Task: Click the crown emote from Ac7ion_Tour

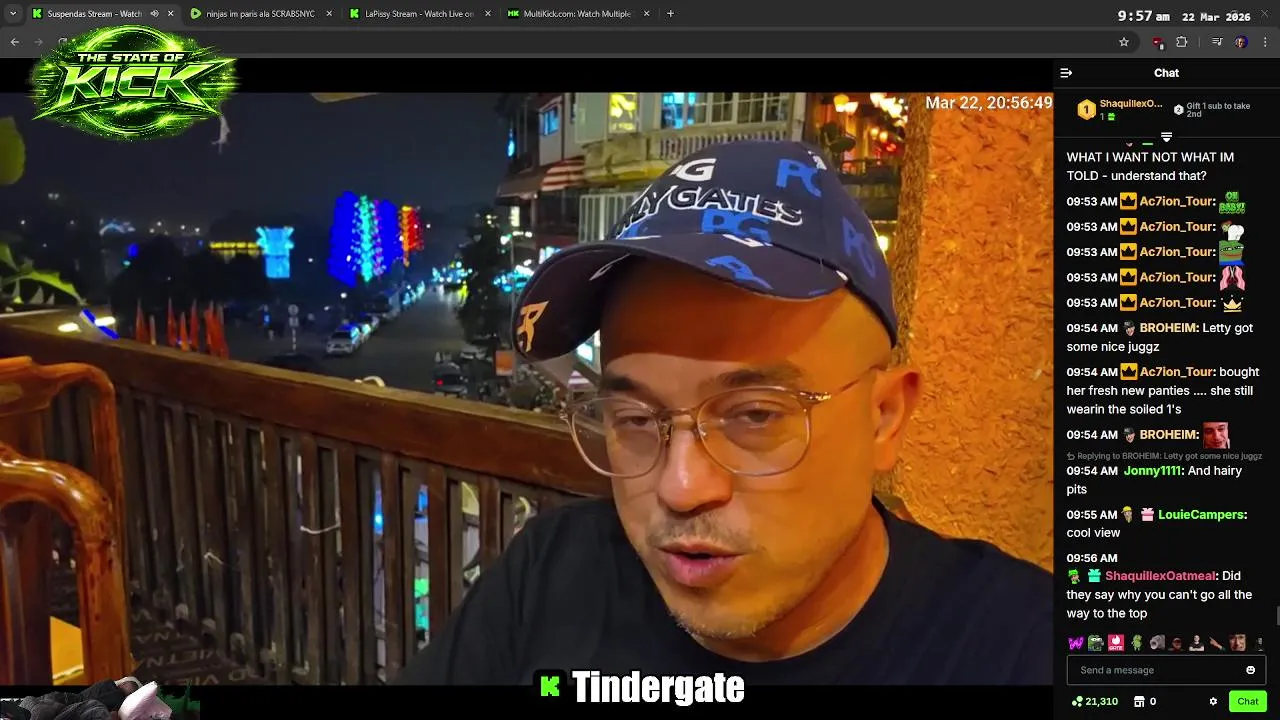Action: 1232,302
